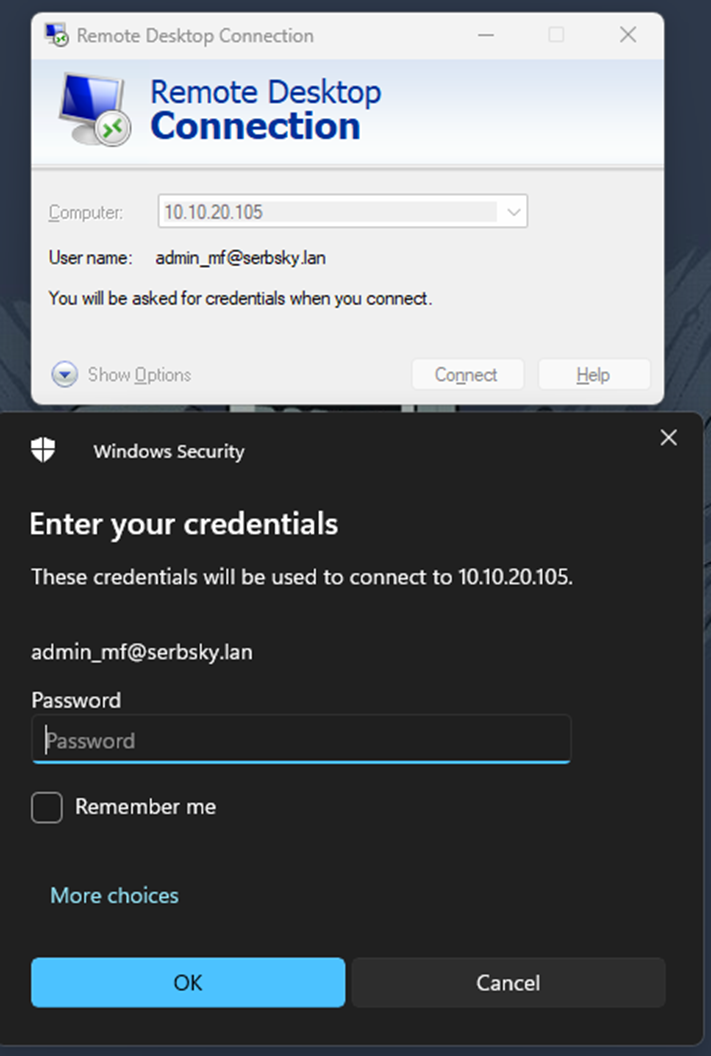
Task: Confirm credentials with the OK button
Action: tap(188, 982)
